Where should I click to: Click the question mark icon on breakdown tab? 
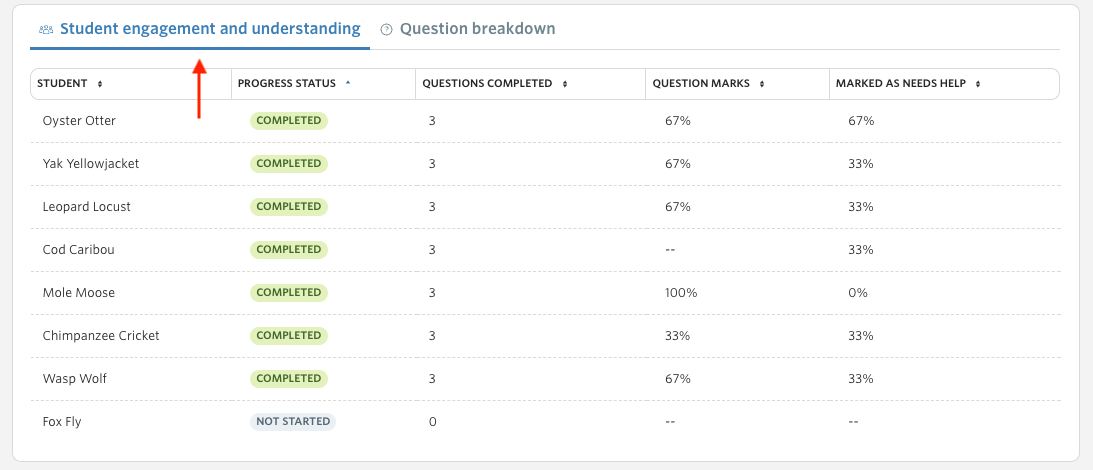click(x=386, y=29)
